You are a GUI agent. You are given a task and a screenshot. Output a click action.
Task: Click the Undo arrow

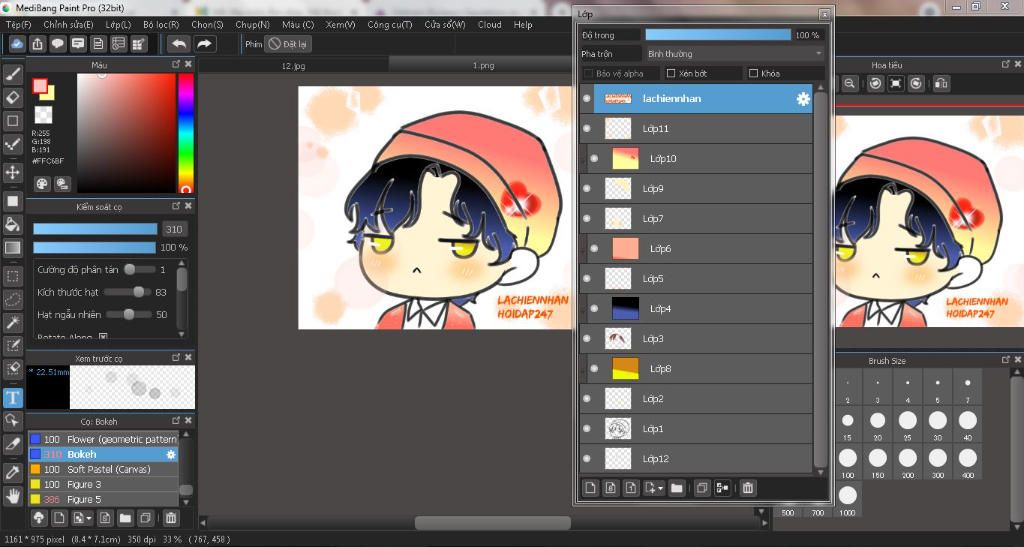pos(178,44)
